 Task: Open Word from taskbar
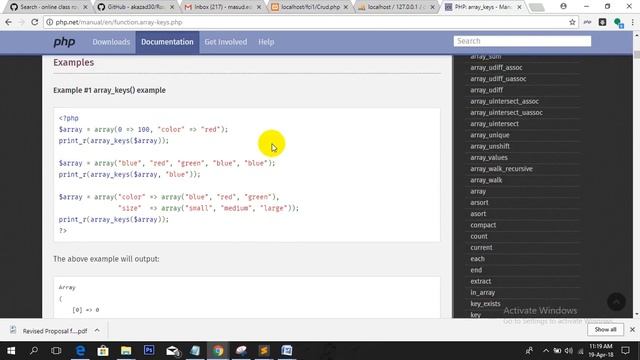287,351
